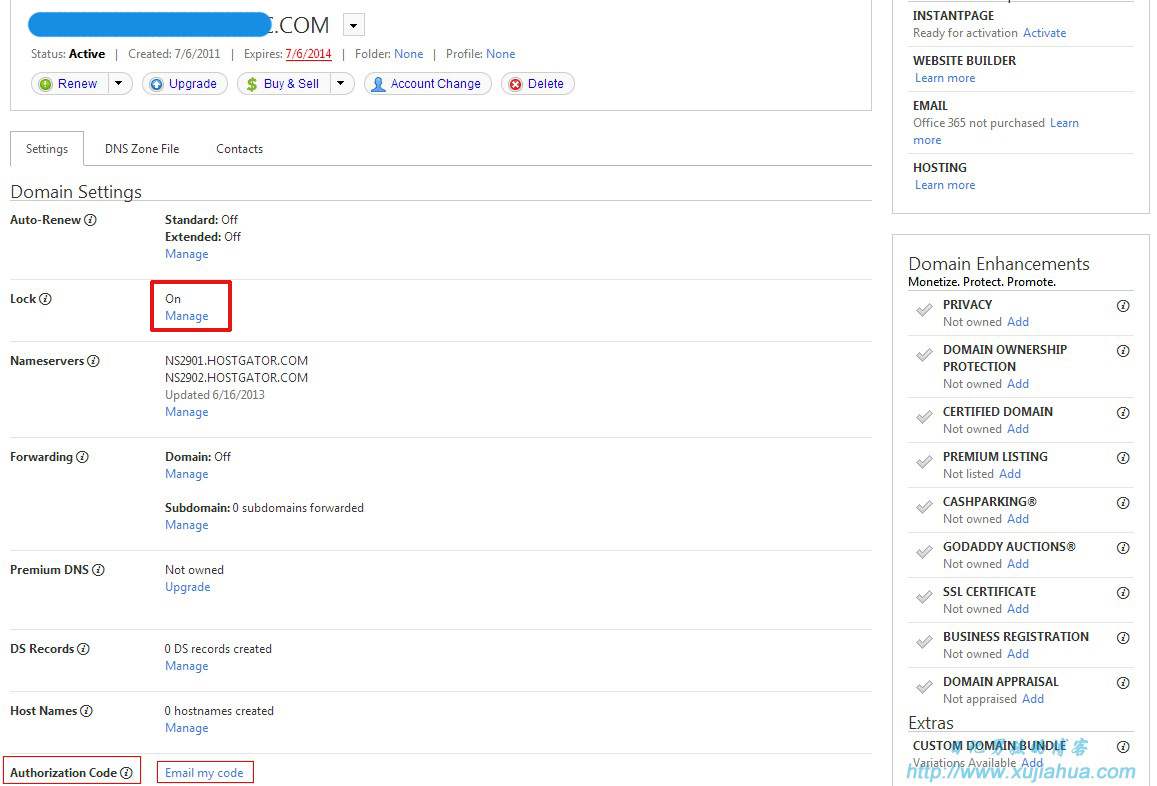
Task: Click the Domain Appraisal checkmark icon
Action: tap(924, 687)
